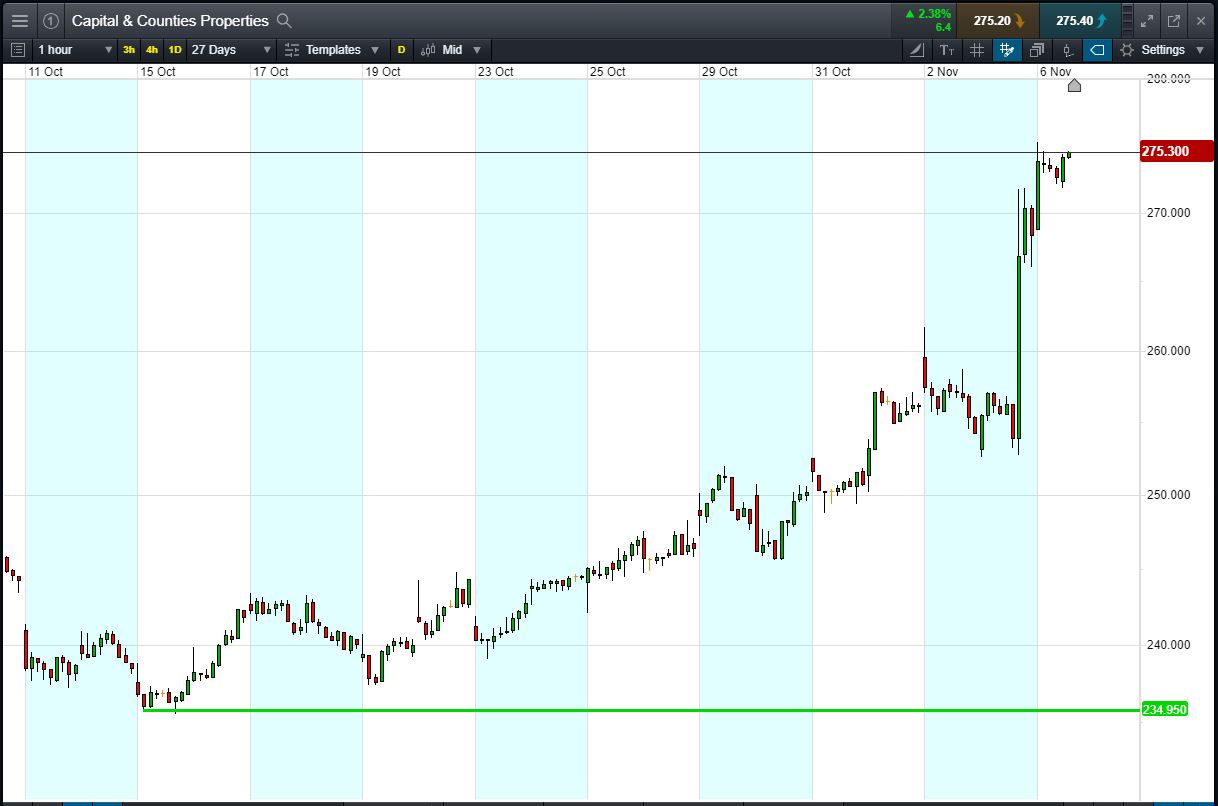Click the module drag grip handle

point(1128,20)
